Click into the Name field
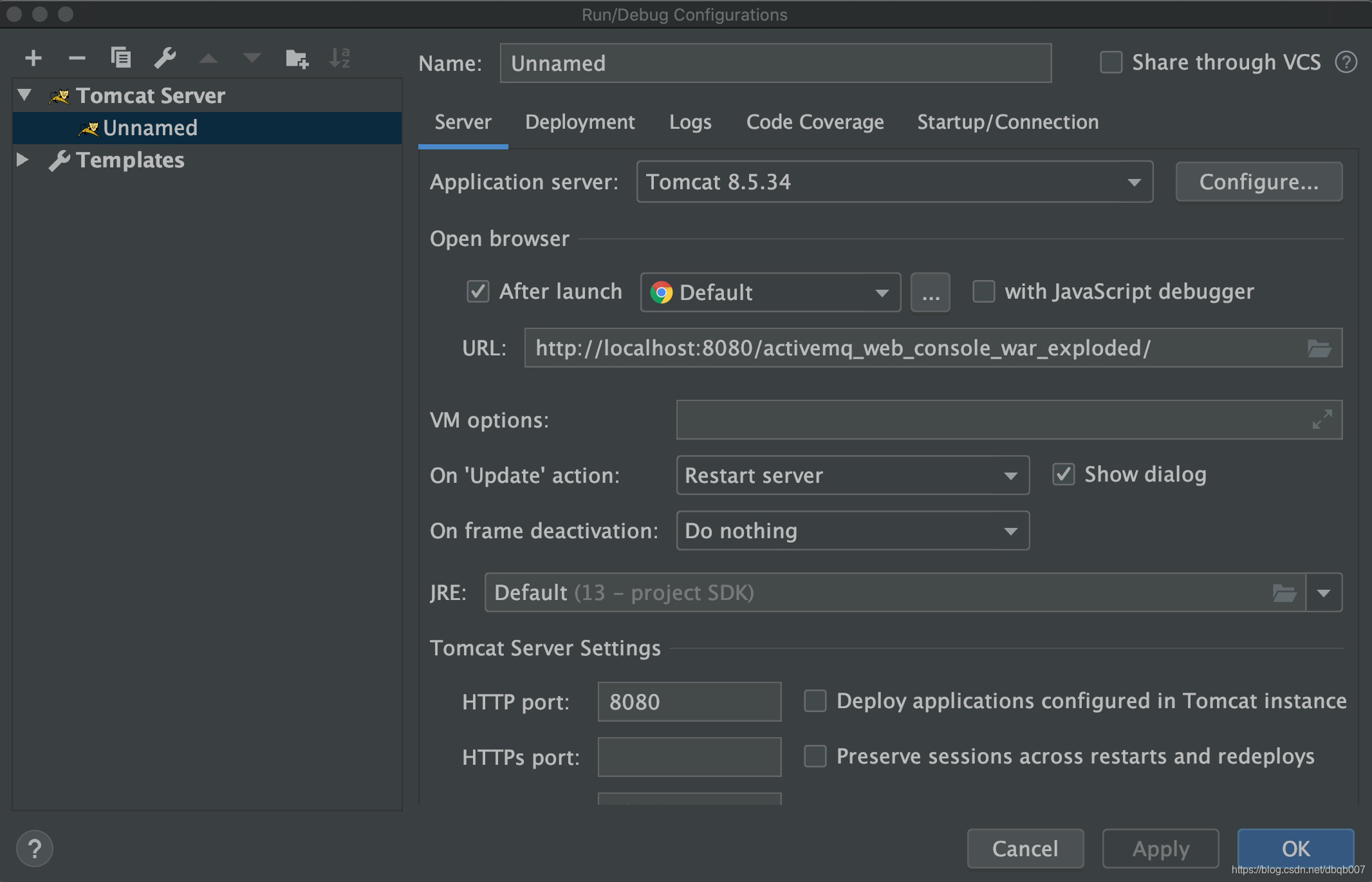This screenshot has height=882, width=1372. tap(775, 63)
